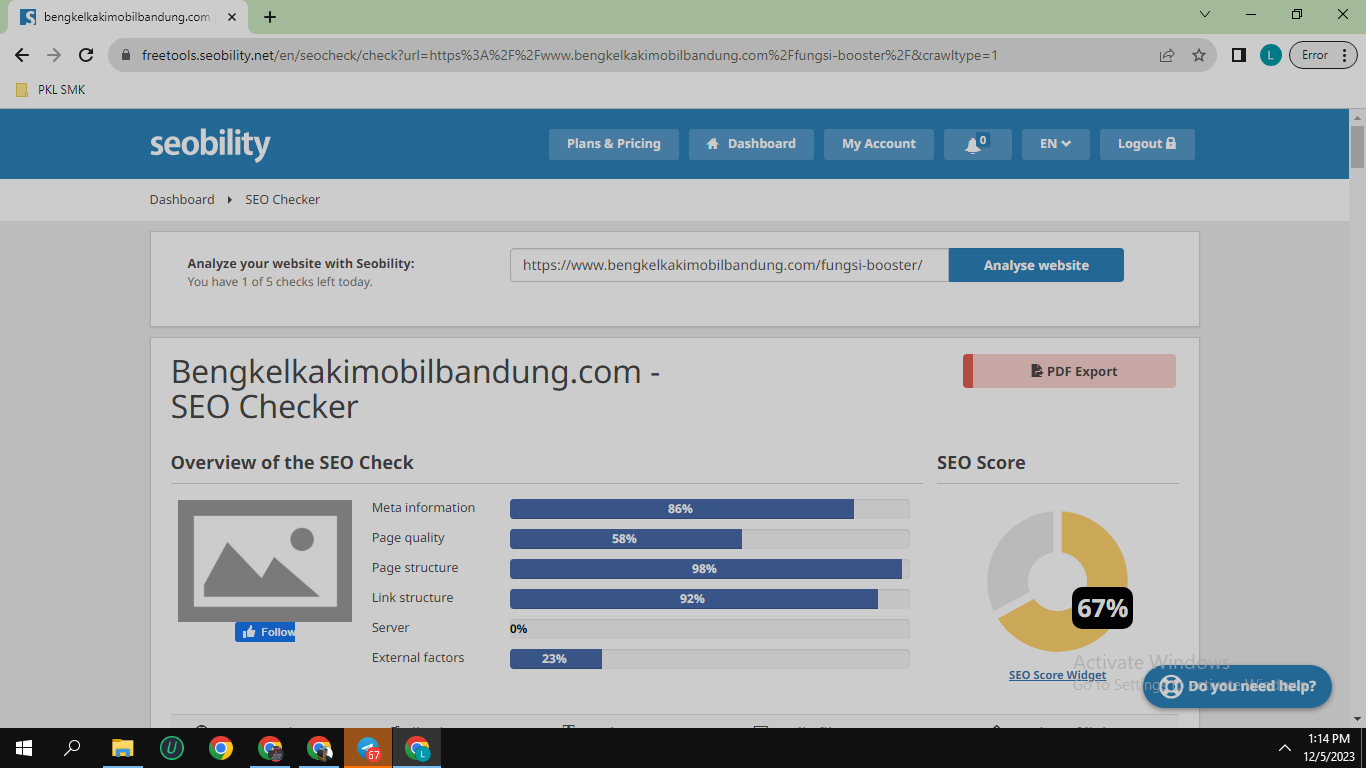Click the External factors 23% bar
The height and width of the screenshot is (768, 1366).
(710, 659)
